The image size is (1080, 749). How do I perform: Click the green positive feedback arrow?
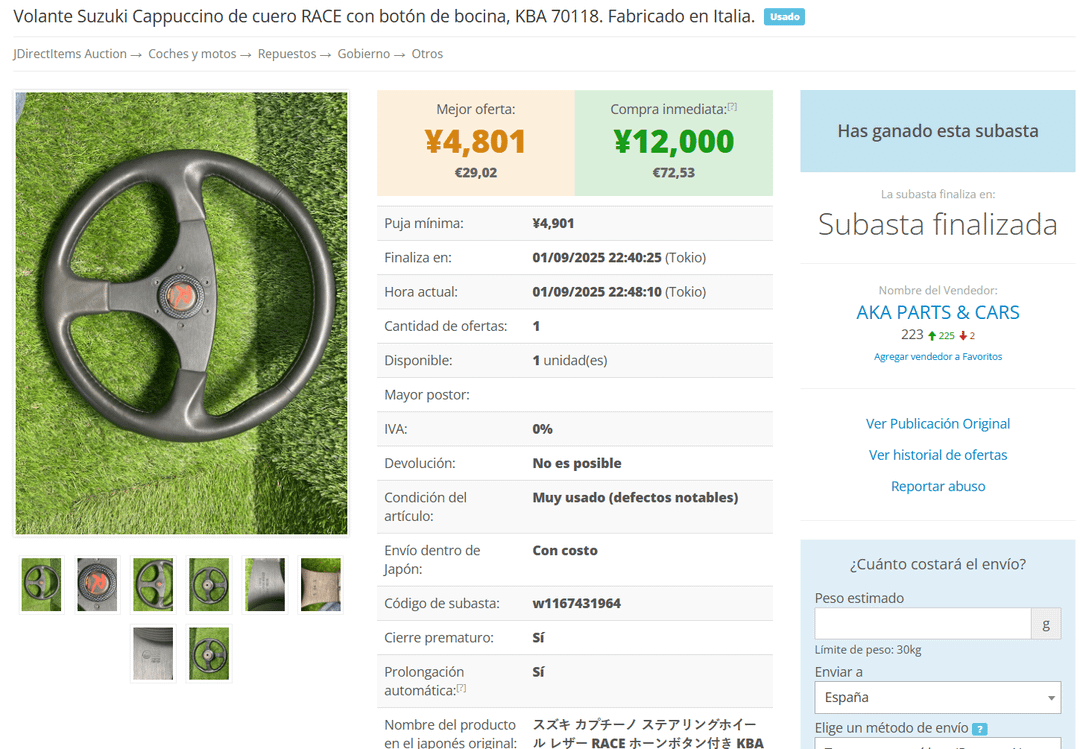click(932, 336)
